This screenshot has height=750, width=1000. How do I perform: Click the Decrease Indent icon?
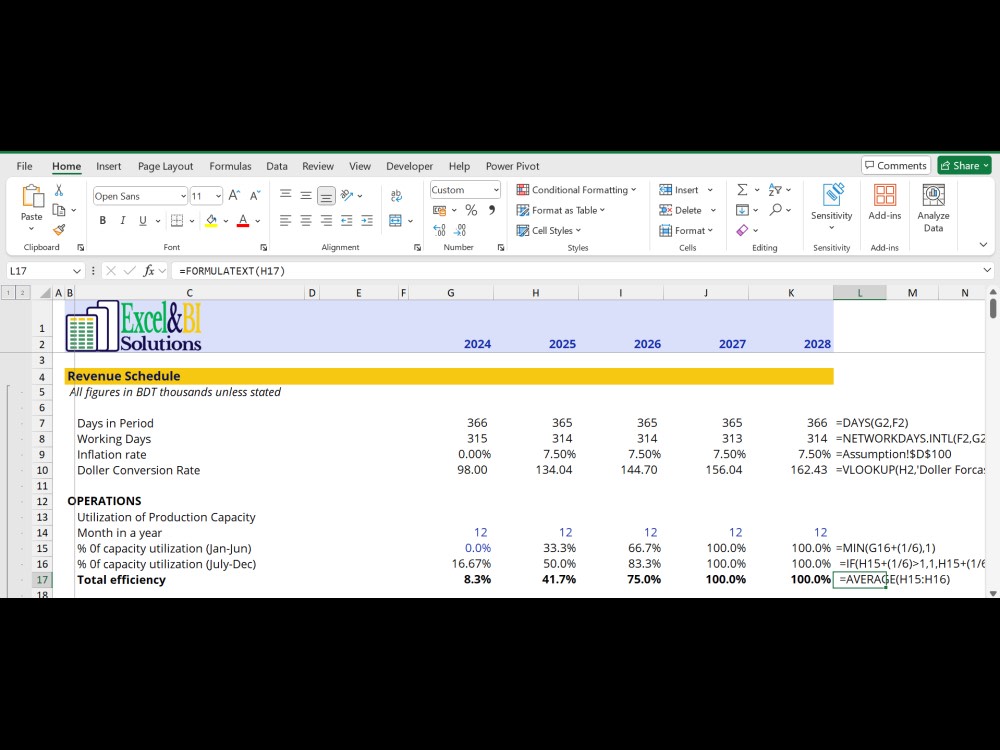346,221
